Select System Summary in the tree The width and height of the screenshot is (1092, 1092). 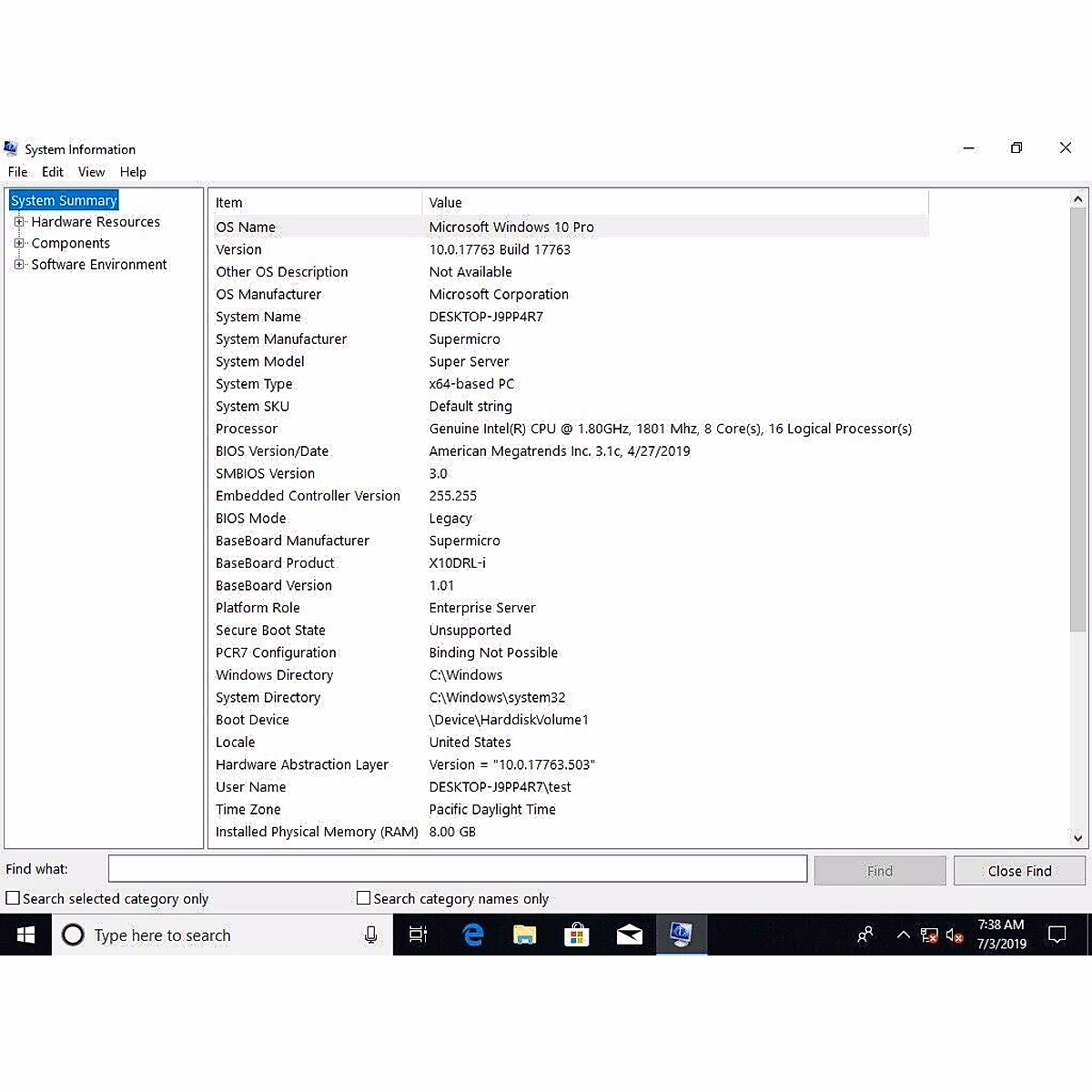pos(64,200)
